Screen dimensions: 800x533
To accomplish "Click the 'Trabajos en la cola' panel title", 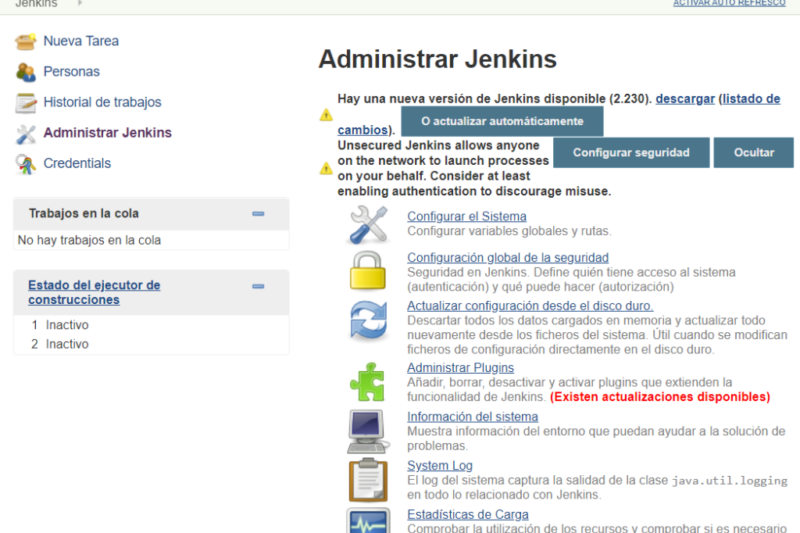I will tap(84, 214).
